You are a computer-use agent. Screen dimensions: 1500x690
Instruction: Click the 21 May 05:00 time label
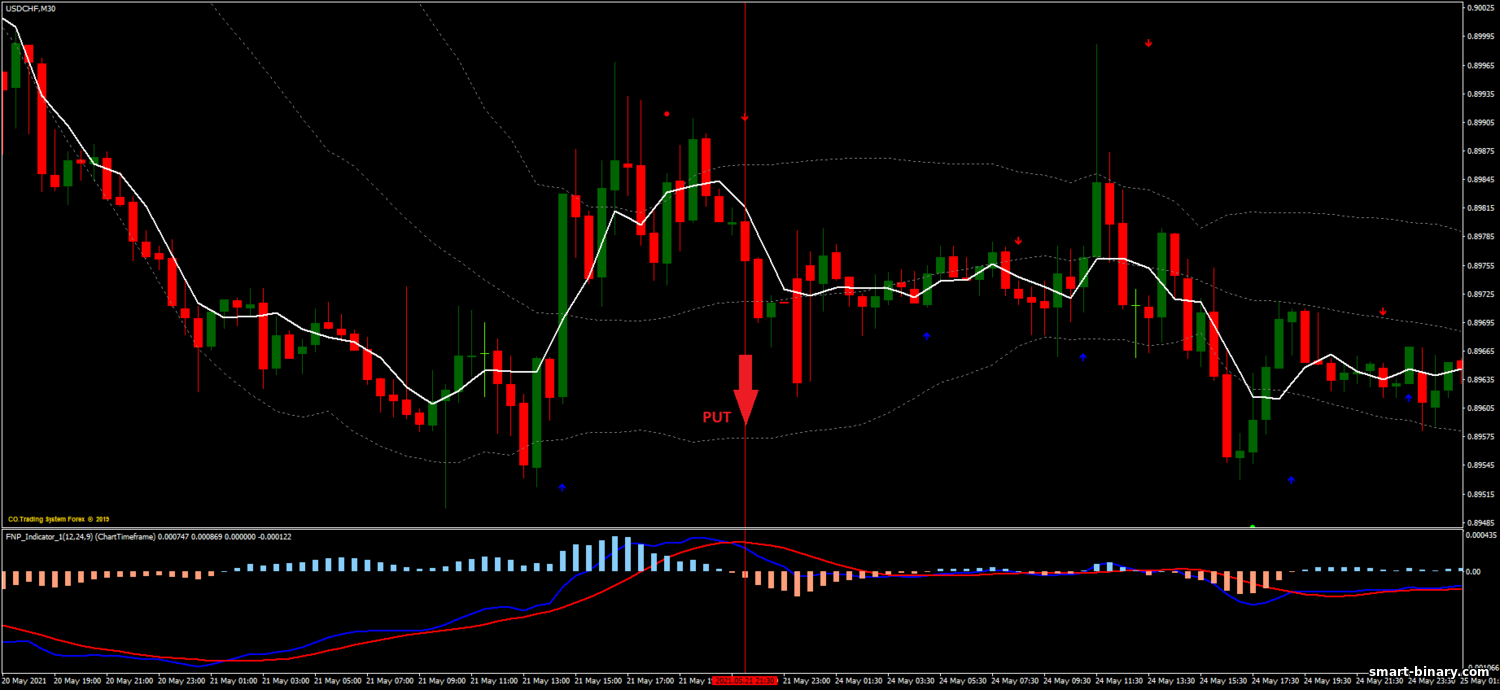tap(339, 680)
